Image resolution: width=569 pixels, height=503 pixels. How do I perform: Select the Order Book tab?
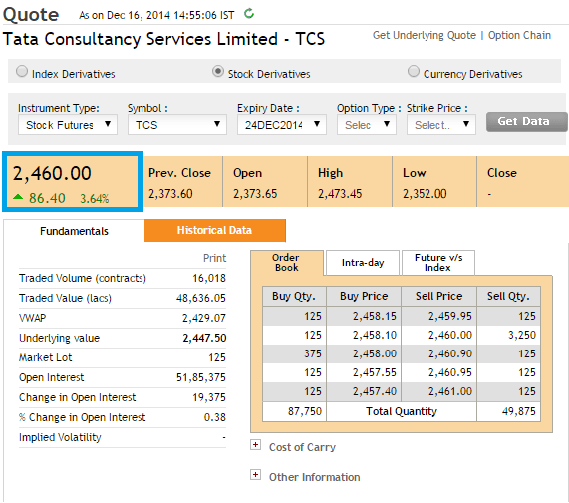[286, 262]
